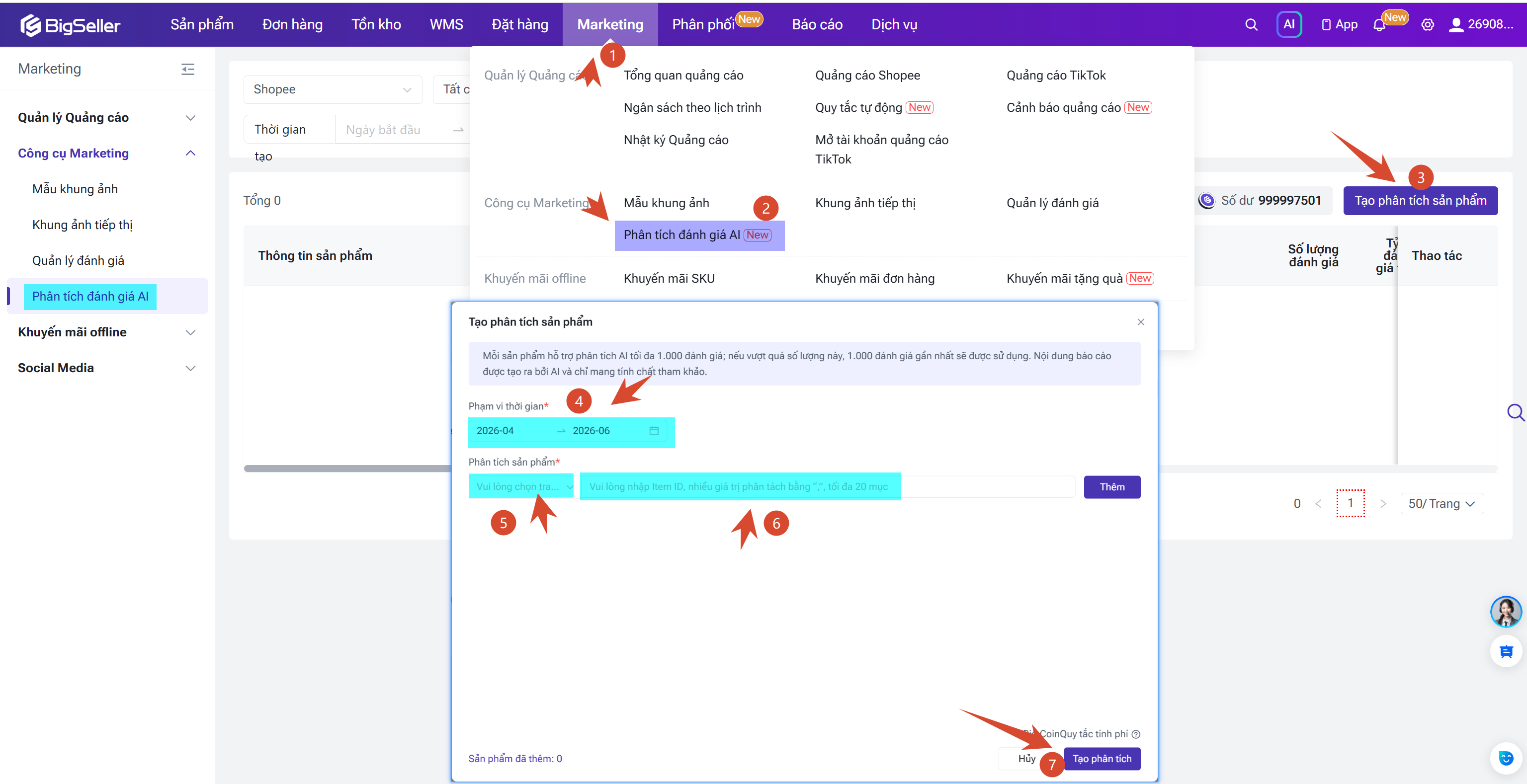Image resolution: width=1527 pixels, height=784 pixels.
Task: Click the horizontal table scrollbar
Action: click(347, 469)
